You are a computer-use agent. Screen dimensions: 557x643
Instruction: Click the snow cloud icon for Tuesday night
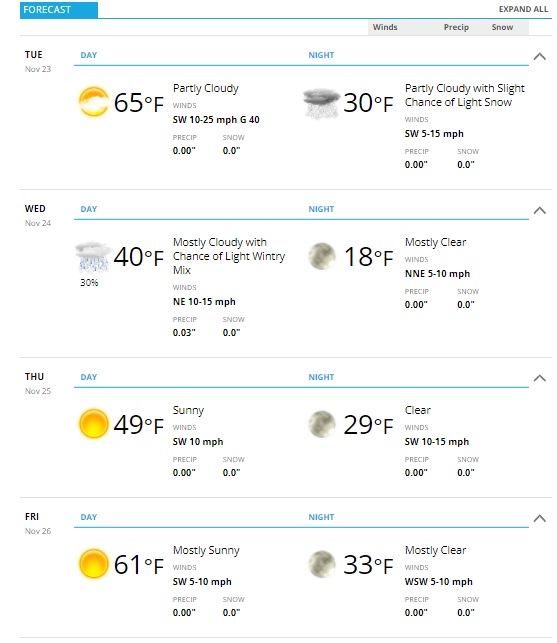pyautogui.click(x=321, y=103)
